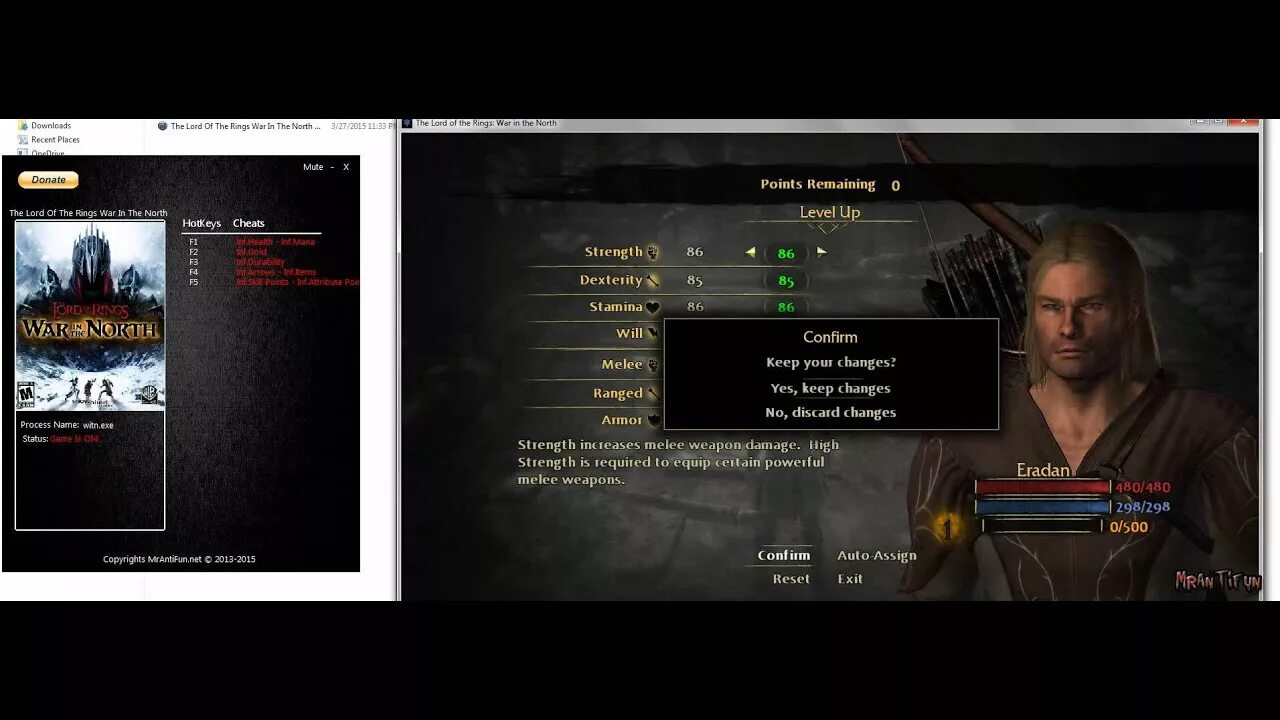
Task: Click the Armor shield icon
Action: coord(654,420)
